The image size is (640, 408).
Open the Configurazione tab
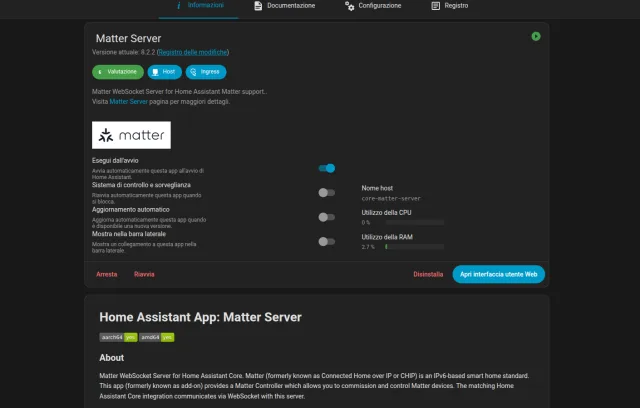373,6
